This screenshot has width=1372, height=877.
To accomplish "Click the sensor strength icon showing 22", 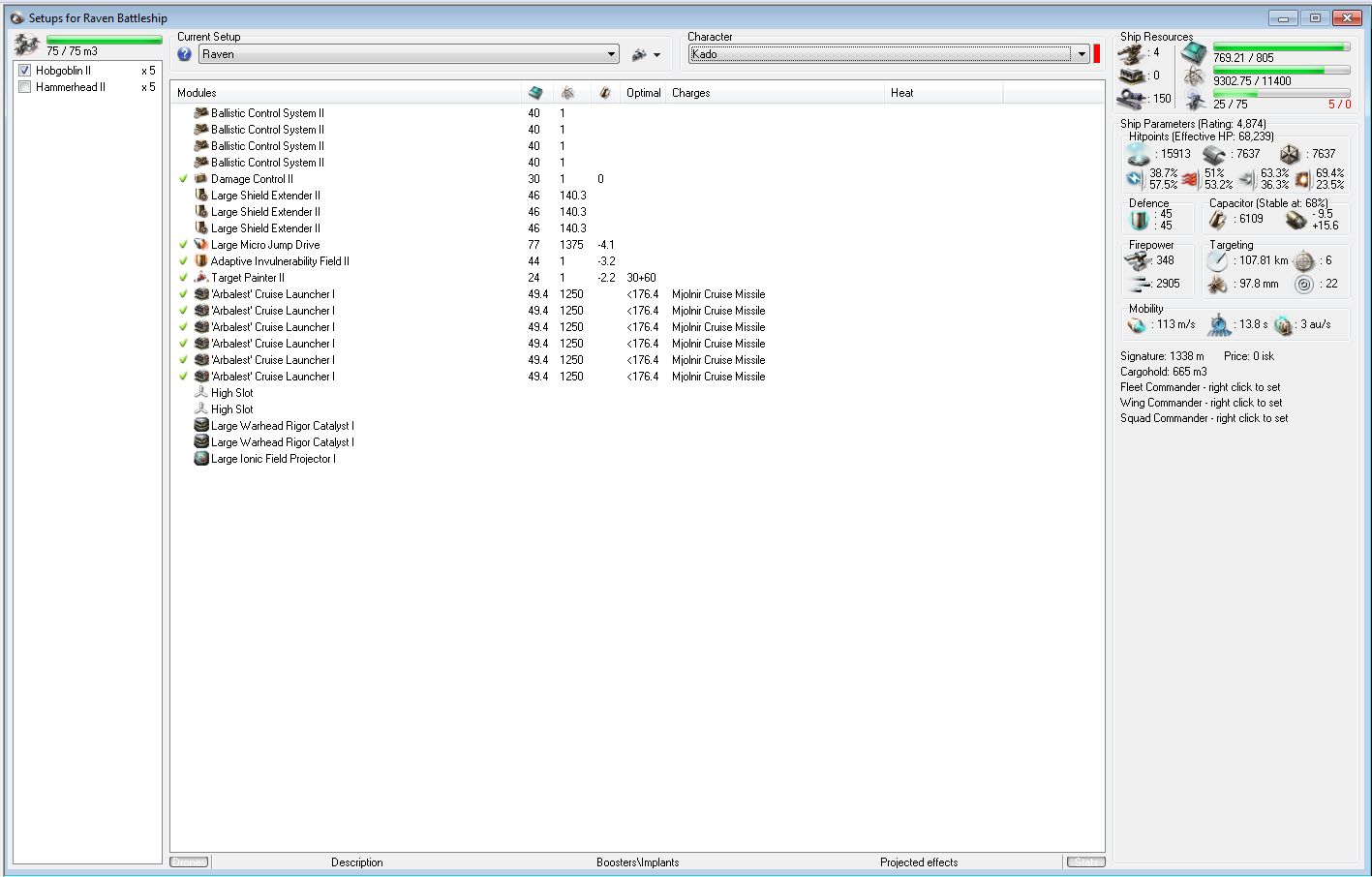I will [x=1304, y=285].
